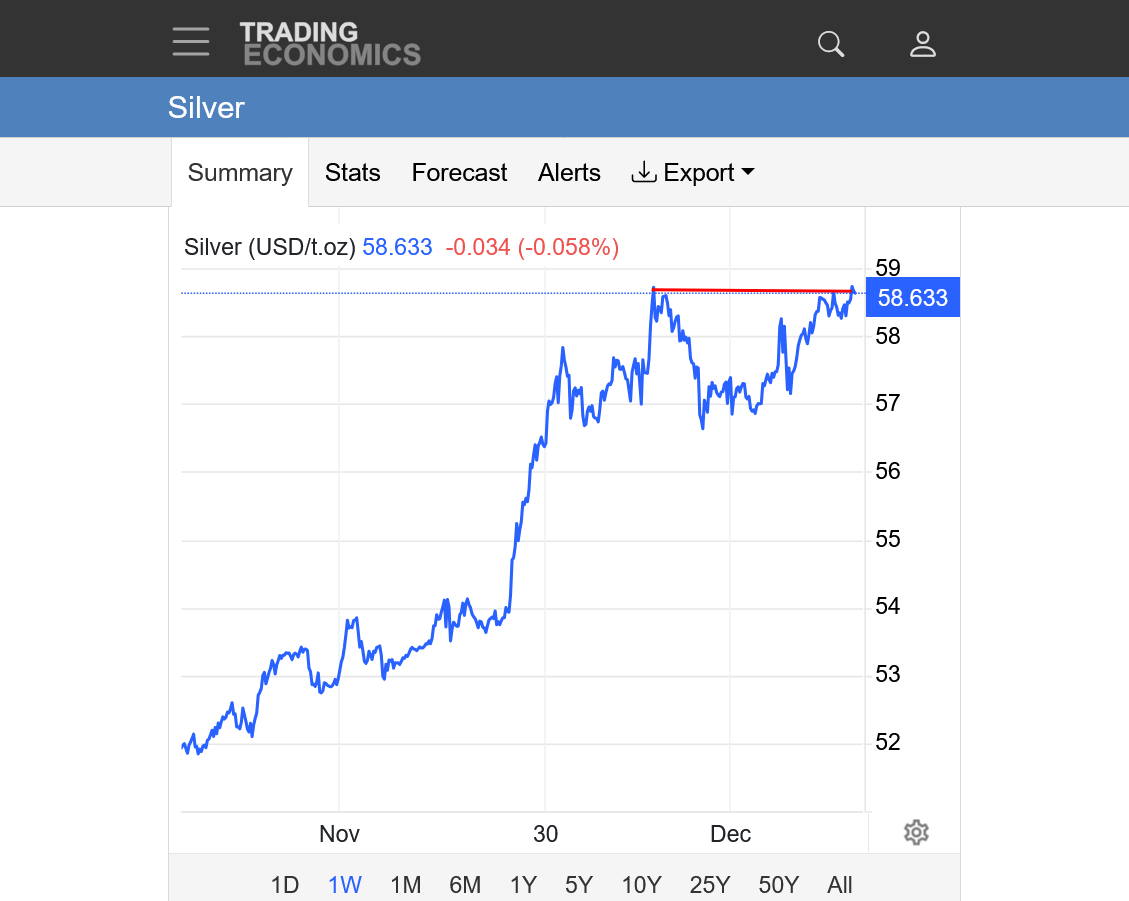Viewport: 1129px width, 901px height.
Task: Switch to the Summary tab
Action: click(x=240, y=173)
